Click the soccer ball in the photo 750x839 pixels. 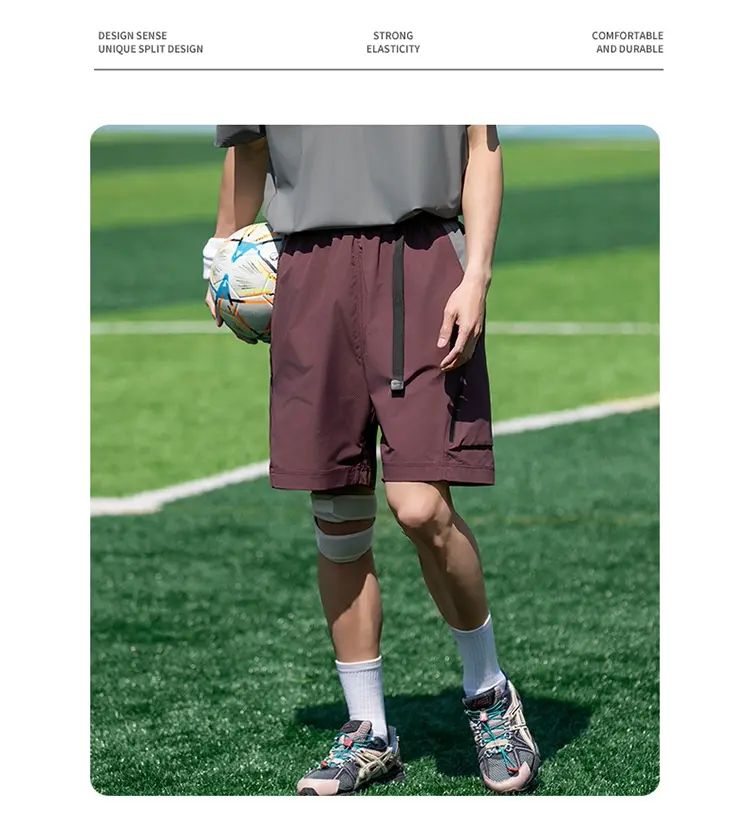tap(243, 283)
